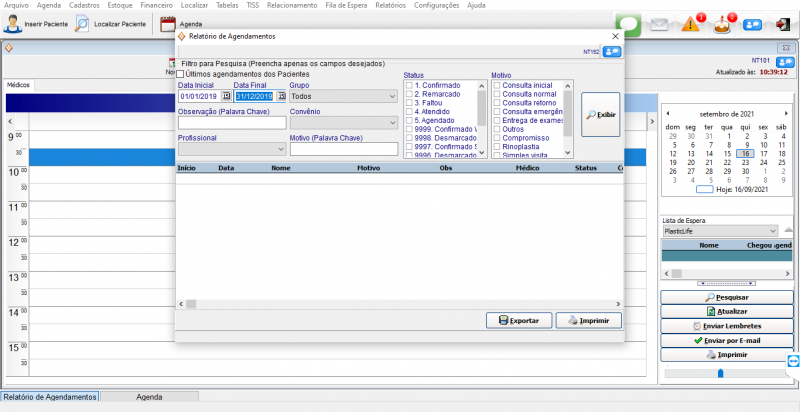Click the Exportar button
This screenshot has width=800, height=412.
(x=518, y=321)
